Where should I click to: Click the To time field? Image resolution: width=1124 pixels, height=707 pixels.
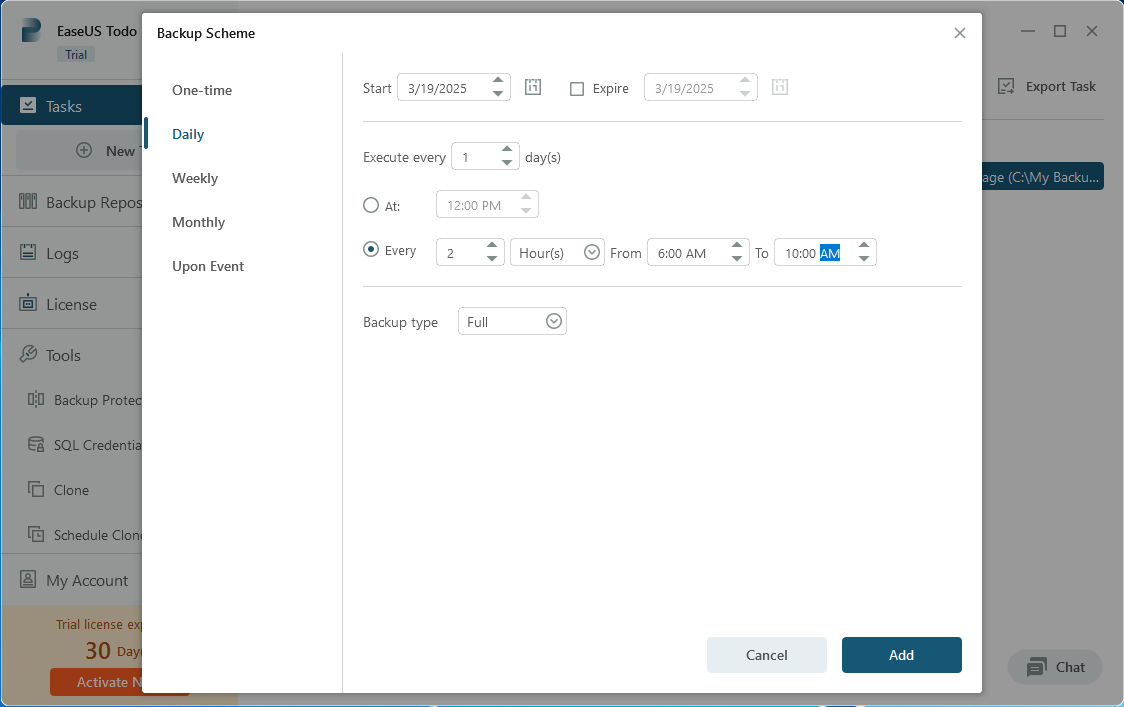click(x=825, y=252)
